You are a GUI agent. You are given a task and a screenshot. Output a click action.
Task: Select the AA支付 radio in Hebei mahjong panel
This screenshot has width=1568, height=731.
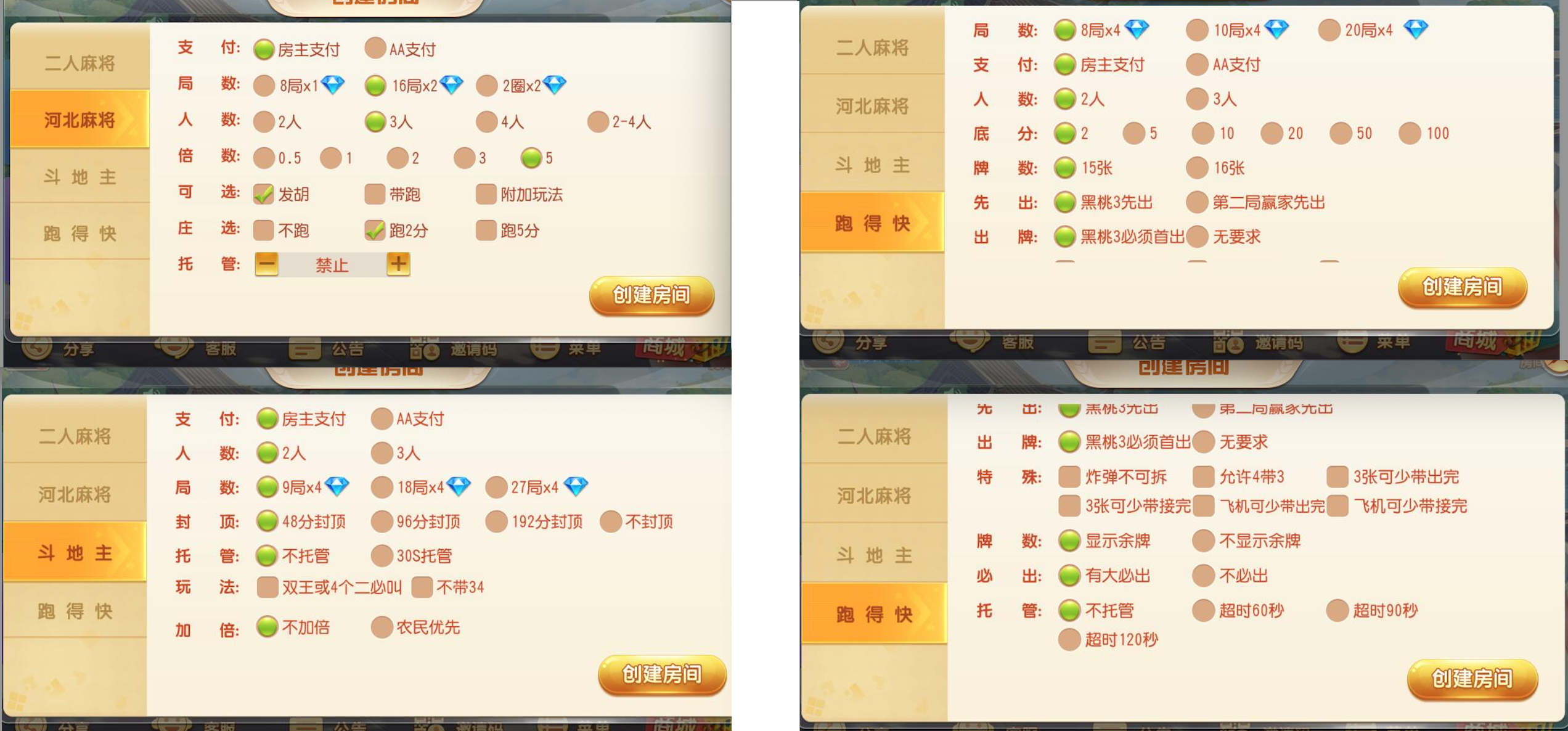(375, 49)
